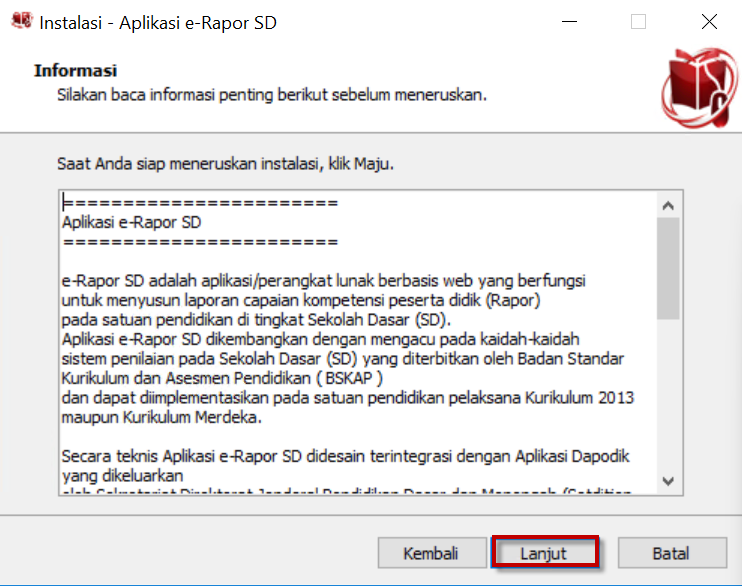Screen dimensions: 742x586
Task: Click the information box scrollbar thumb
Action: pyautogui.click(x=668, y=268)
